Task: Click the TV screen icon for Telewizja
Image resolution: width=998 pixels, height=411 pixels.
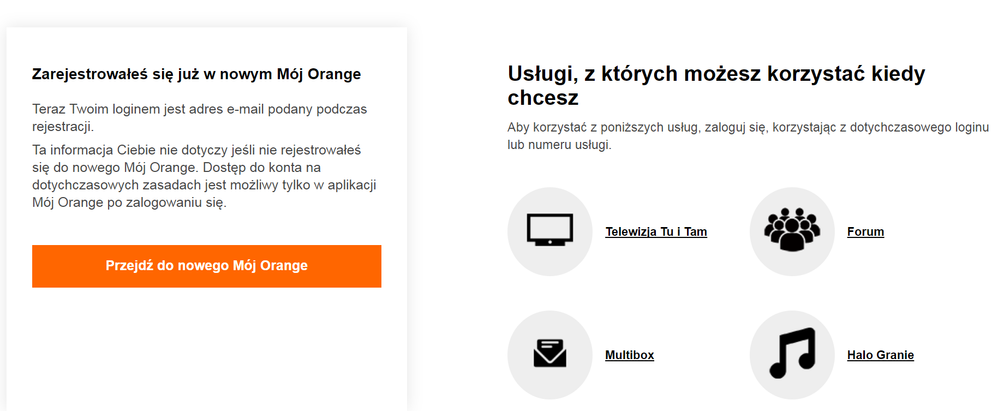Action: [x=549, y=231]
